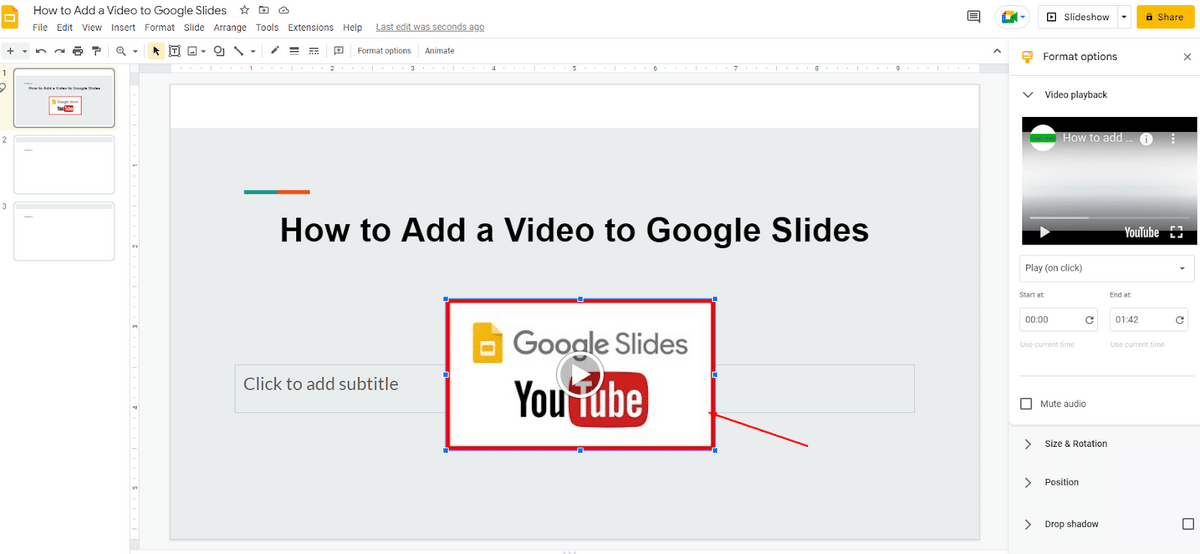Expand the Size & Rotation section
Image resolution: width=1200 pixels, height=554 pixels.
point(1027,444)
